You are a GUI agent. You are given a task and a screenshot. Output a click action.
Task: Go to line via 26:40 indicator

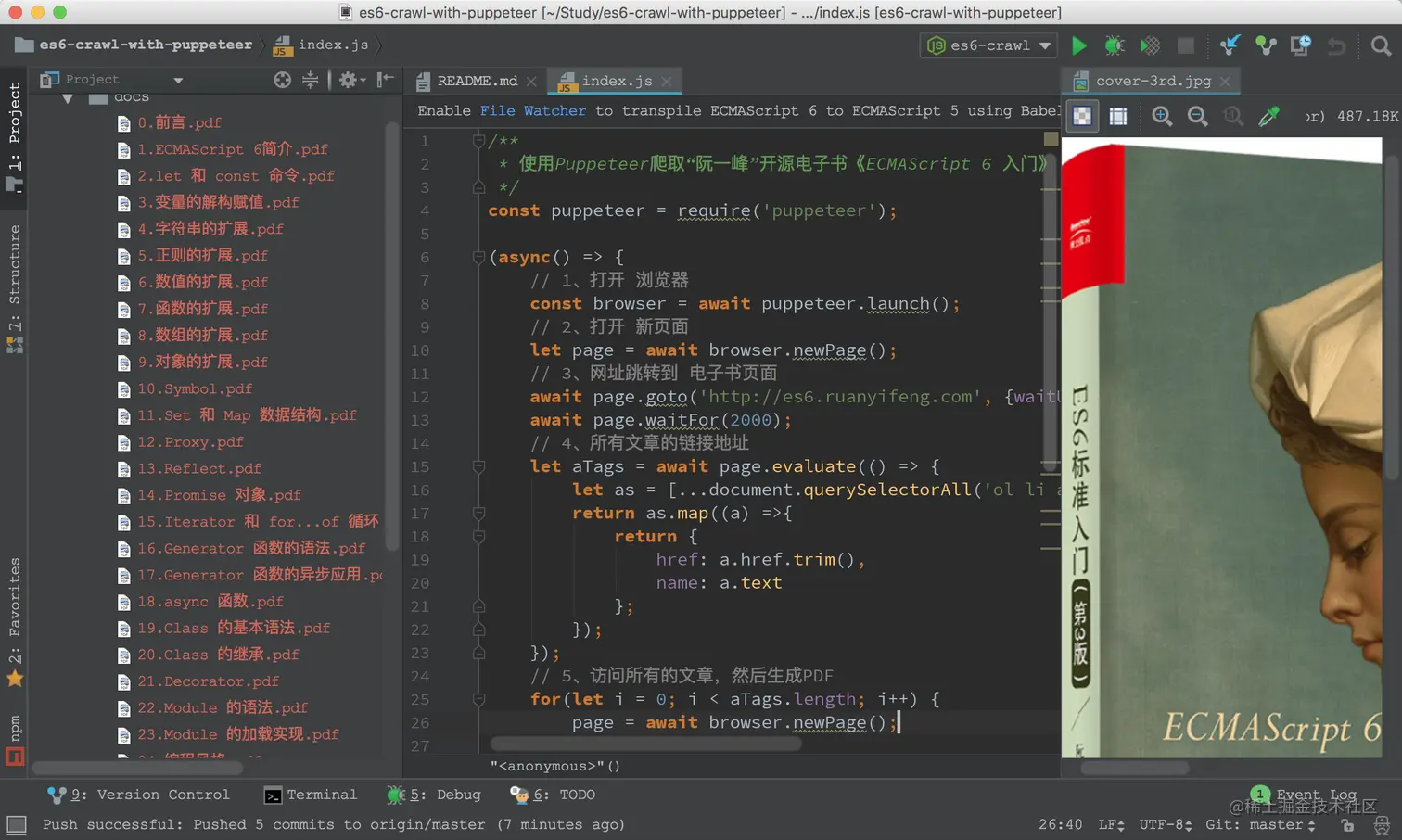click(x=1060, y=824)
